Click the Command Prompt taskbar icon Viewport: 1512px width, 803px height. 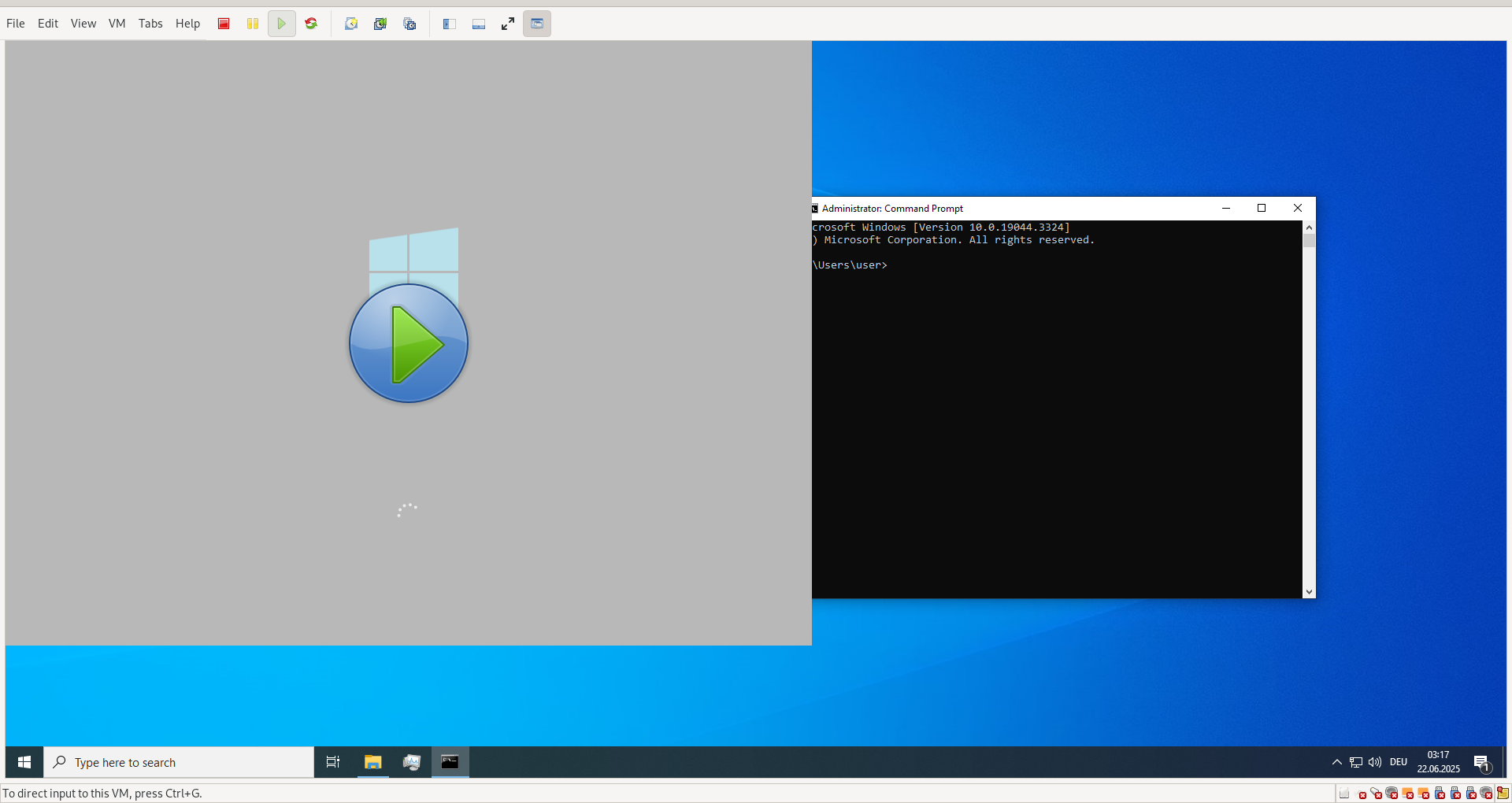[450, 762]
